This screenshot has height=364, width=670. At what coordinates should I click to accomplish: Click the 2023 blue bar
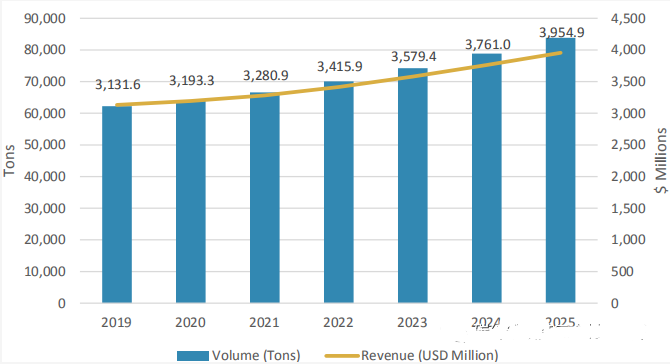(412, 185)
